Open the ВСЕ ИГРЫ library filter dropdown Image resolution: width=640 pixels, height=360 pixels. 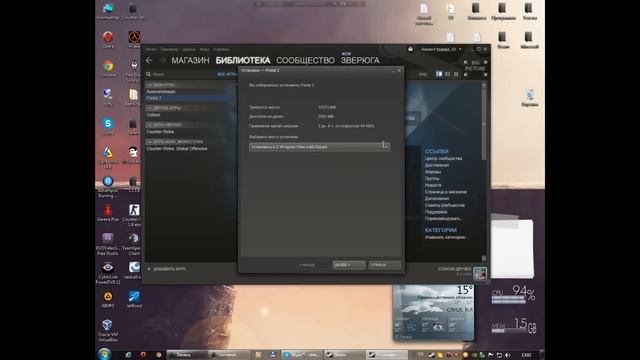click(227, 74)
